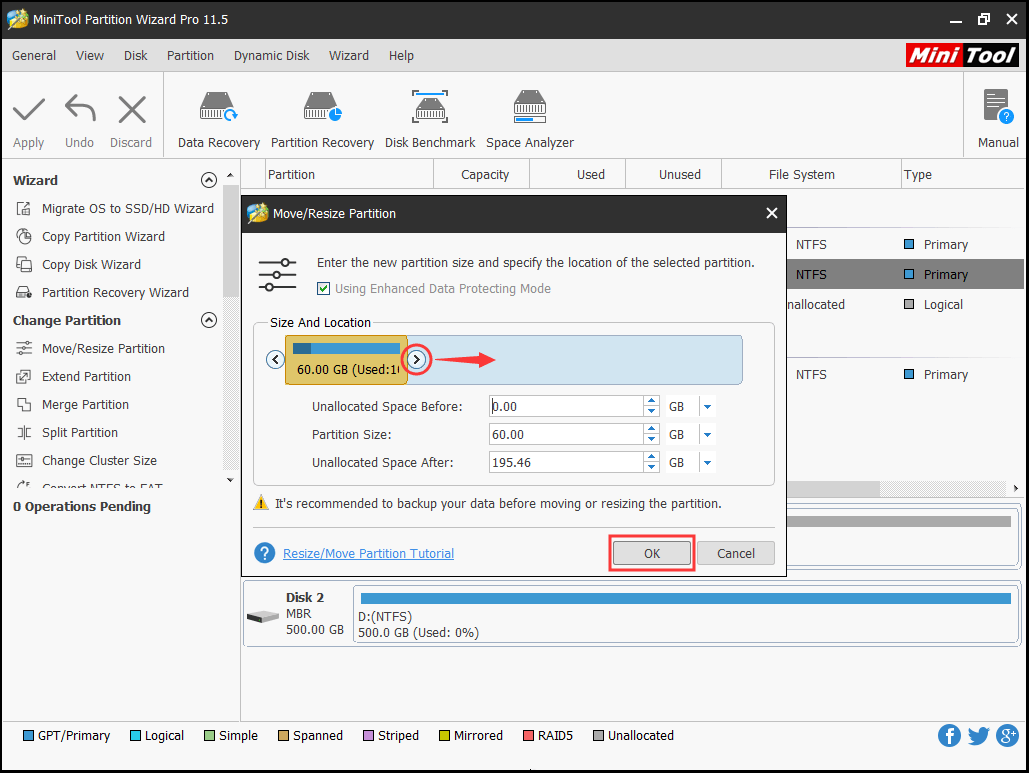Click the Discard X icon
Viewport: 1029px width, 773px height.
pos(132,110)
